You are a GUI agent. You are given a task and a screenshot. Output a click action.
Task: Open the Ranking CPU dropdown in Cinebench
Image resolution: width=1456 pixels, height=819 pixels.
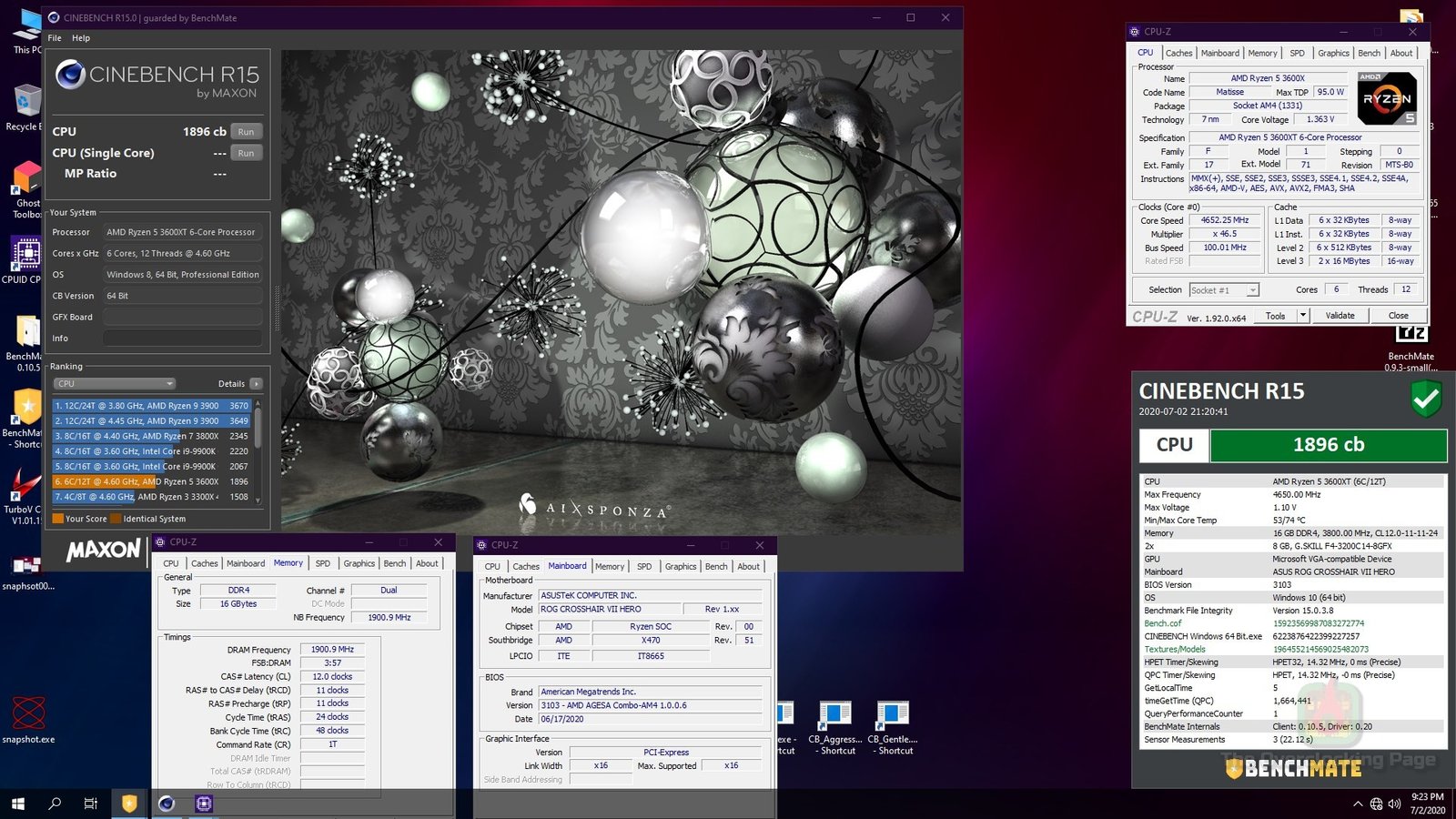coord(114,384)
